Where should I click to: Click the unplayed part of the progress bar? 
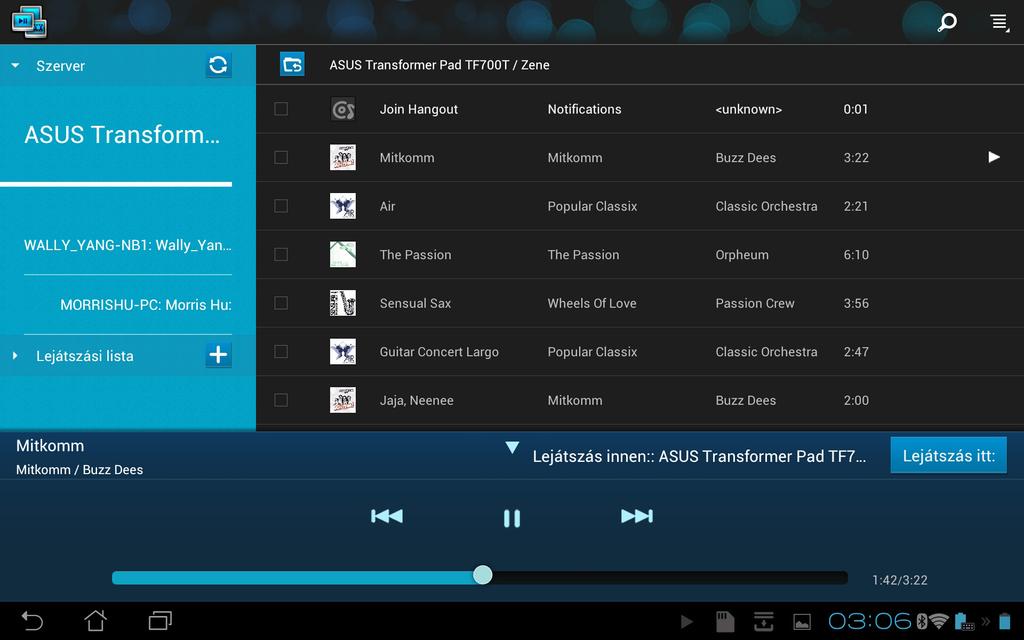(669, 578)
